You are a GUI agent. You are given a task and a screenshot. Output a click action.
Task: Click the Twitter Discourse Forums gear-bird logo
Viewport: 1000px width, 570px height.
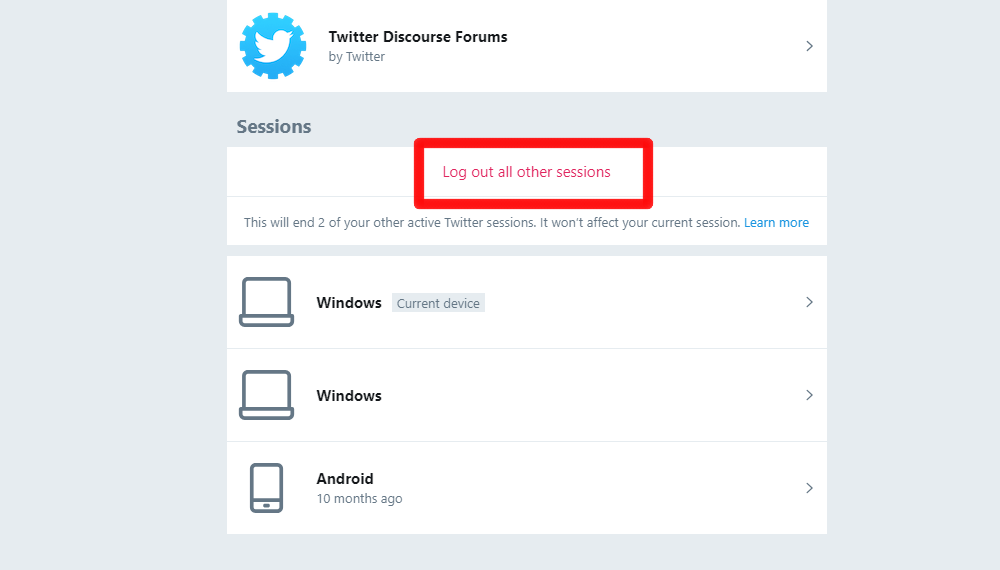[273, 46]
